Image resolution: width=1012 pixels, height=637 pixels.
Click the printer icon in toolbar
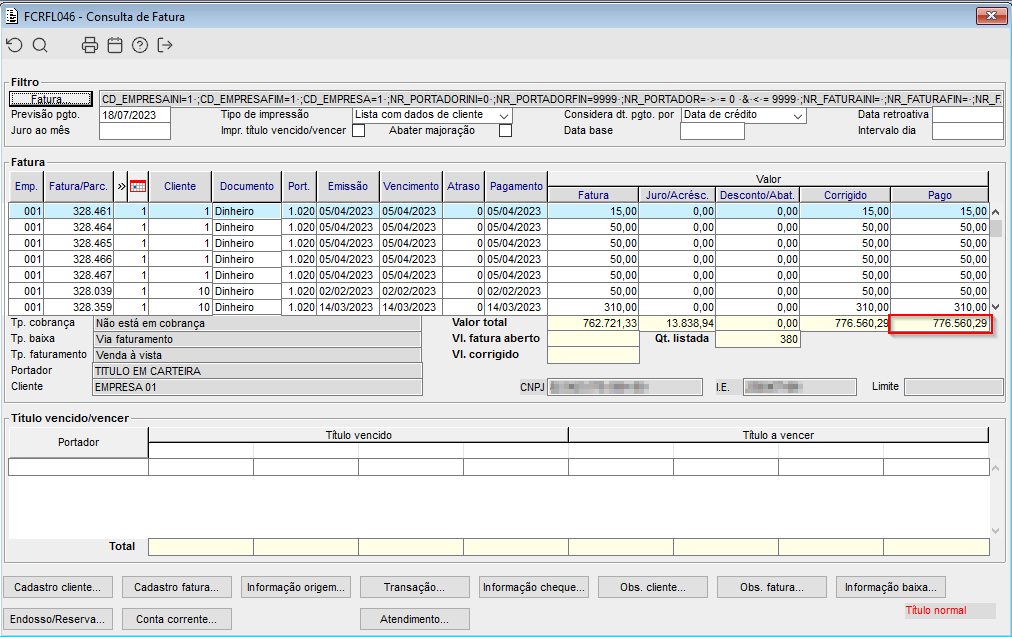click(x=90, y=45)
